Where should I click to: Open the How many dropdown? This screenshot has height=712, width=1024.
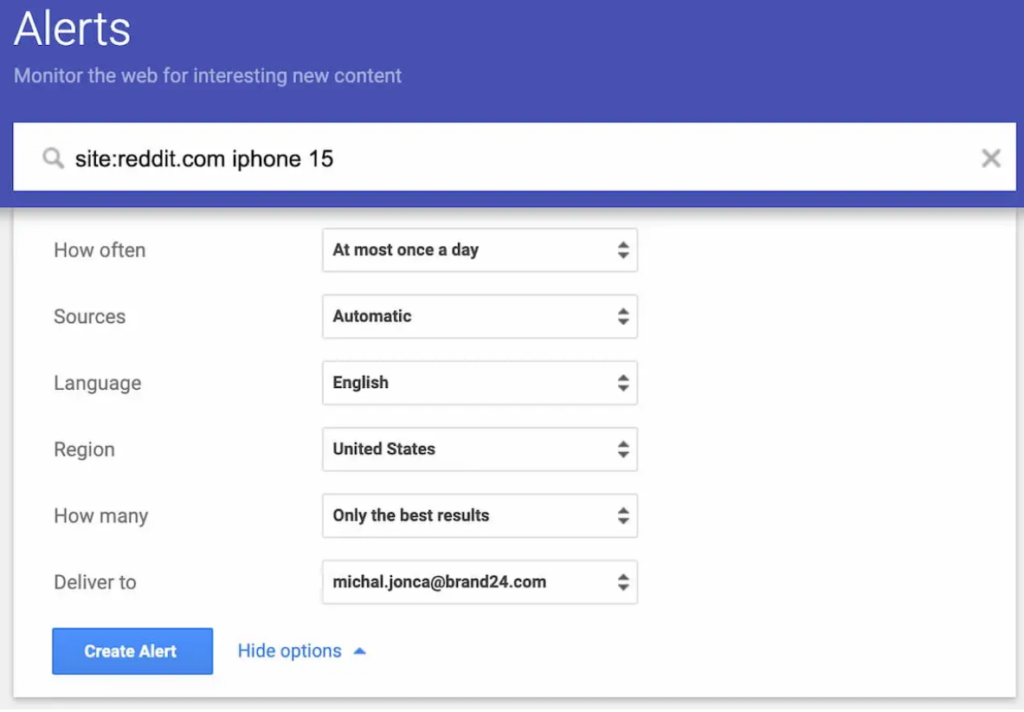click(479, 516)
